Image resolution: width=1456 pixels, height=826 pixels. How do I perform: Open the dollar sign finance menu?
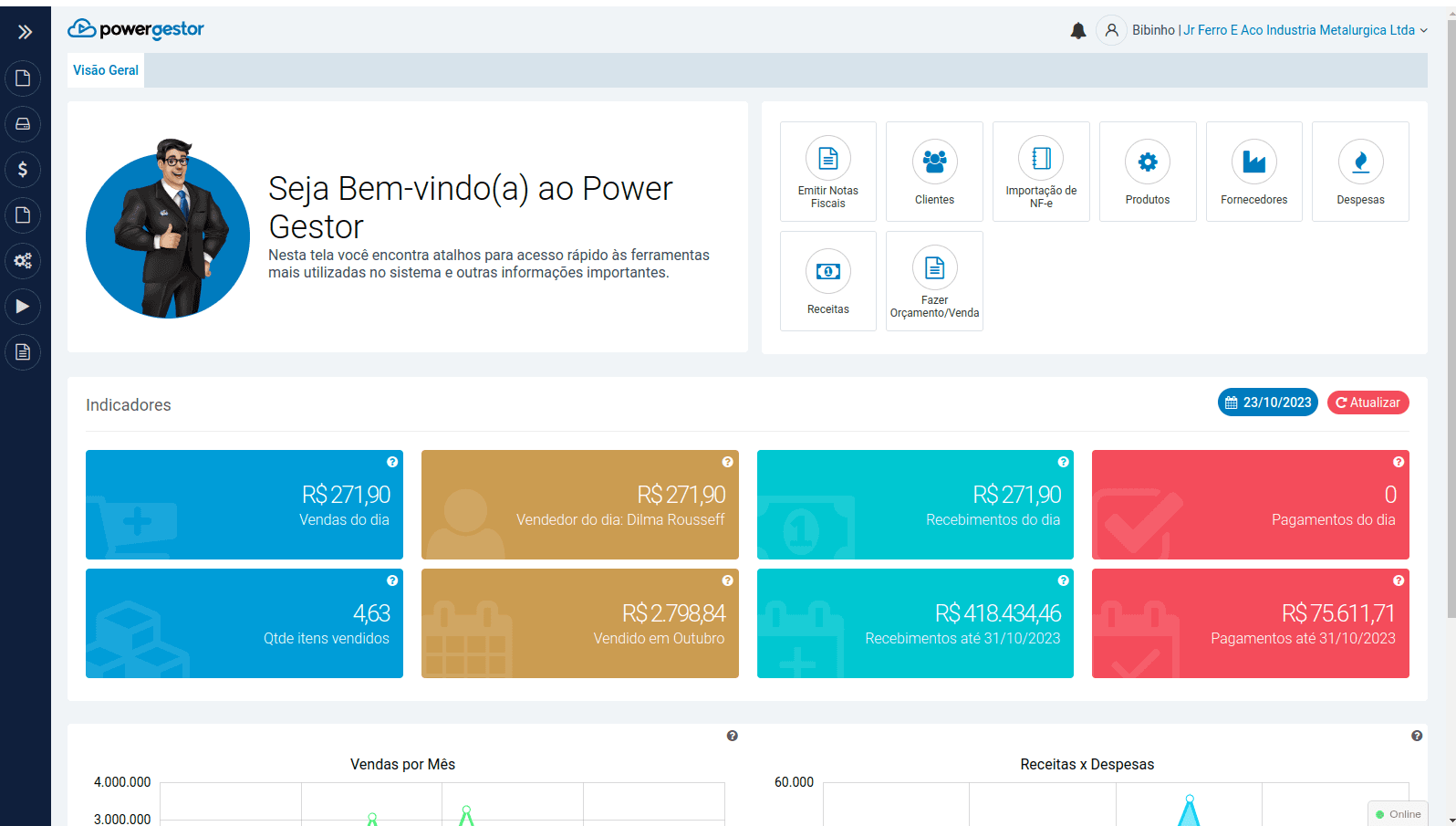point(23,170)
